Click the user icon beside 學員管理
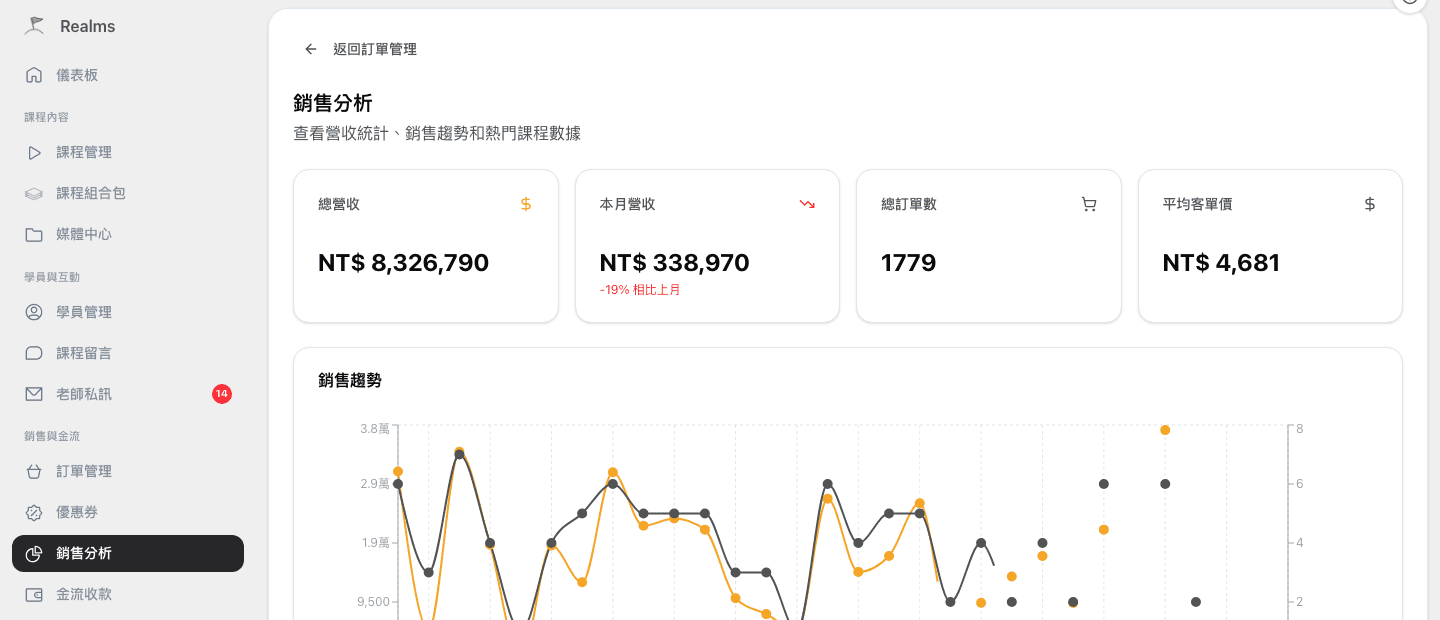Screen dimensions: 1440x620 pos(34,312)
